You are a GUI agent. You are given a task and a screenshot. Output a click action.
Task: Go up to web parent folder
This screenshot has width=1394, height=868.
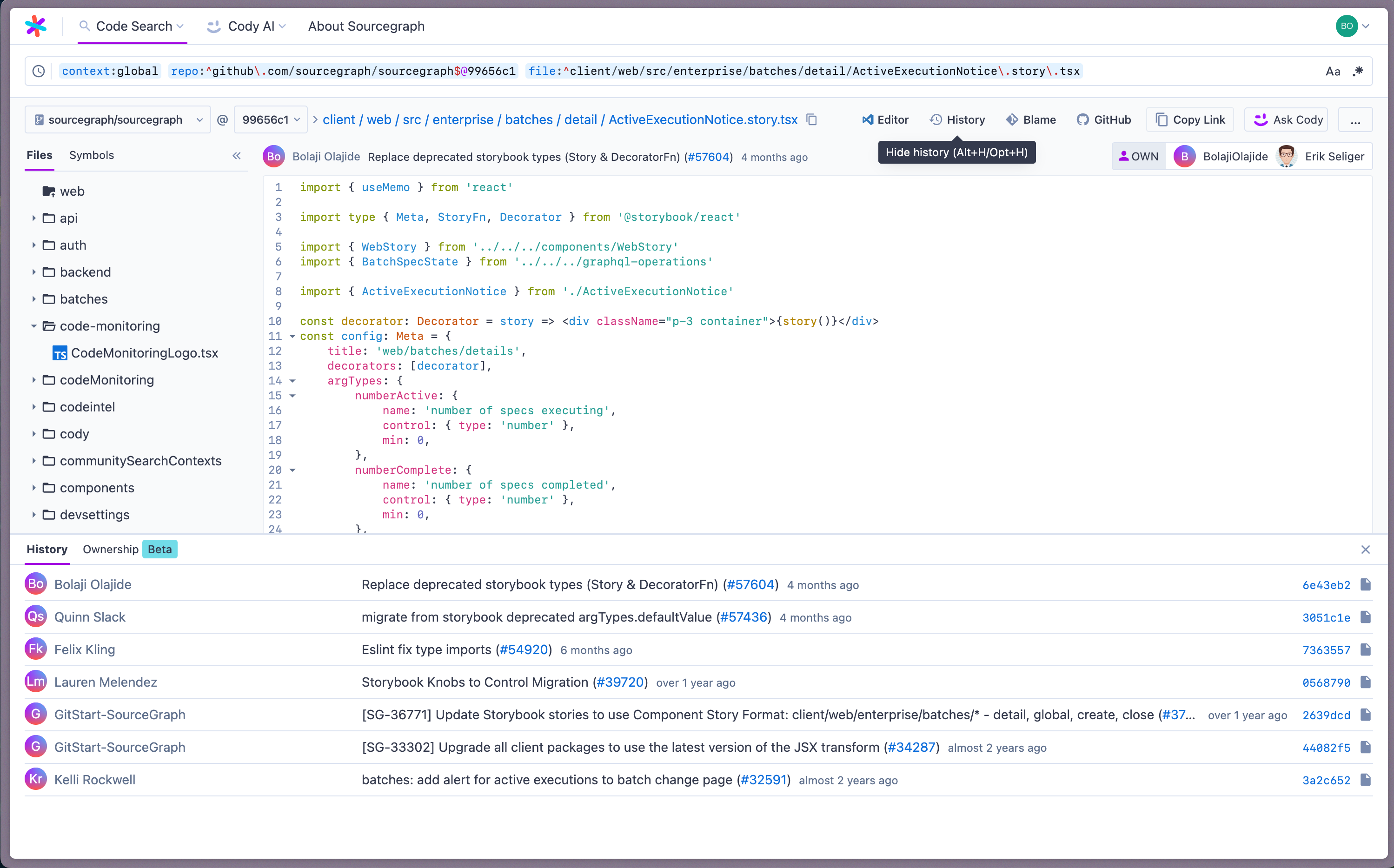click(64, 191)
